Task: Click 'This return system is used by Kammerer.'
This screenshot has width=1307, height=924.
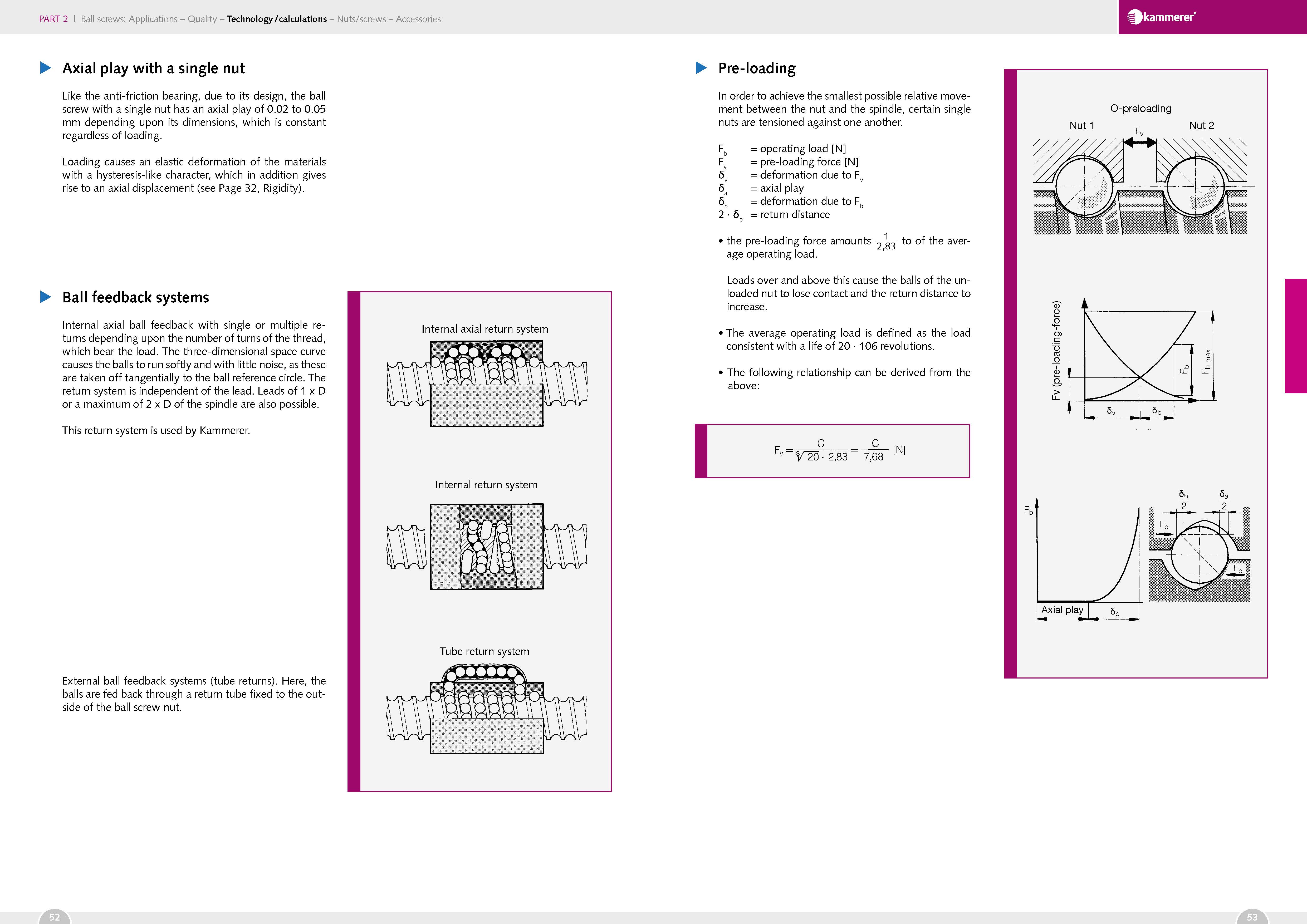Action: 156,431
